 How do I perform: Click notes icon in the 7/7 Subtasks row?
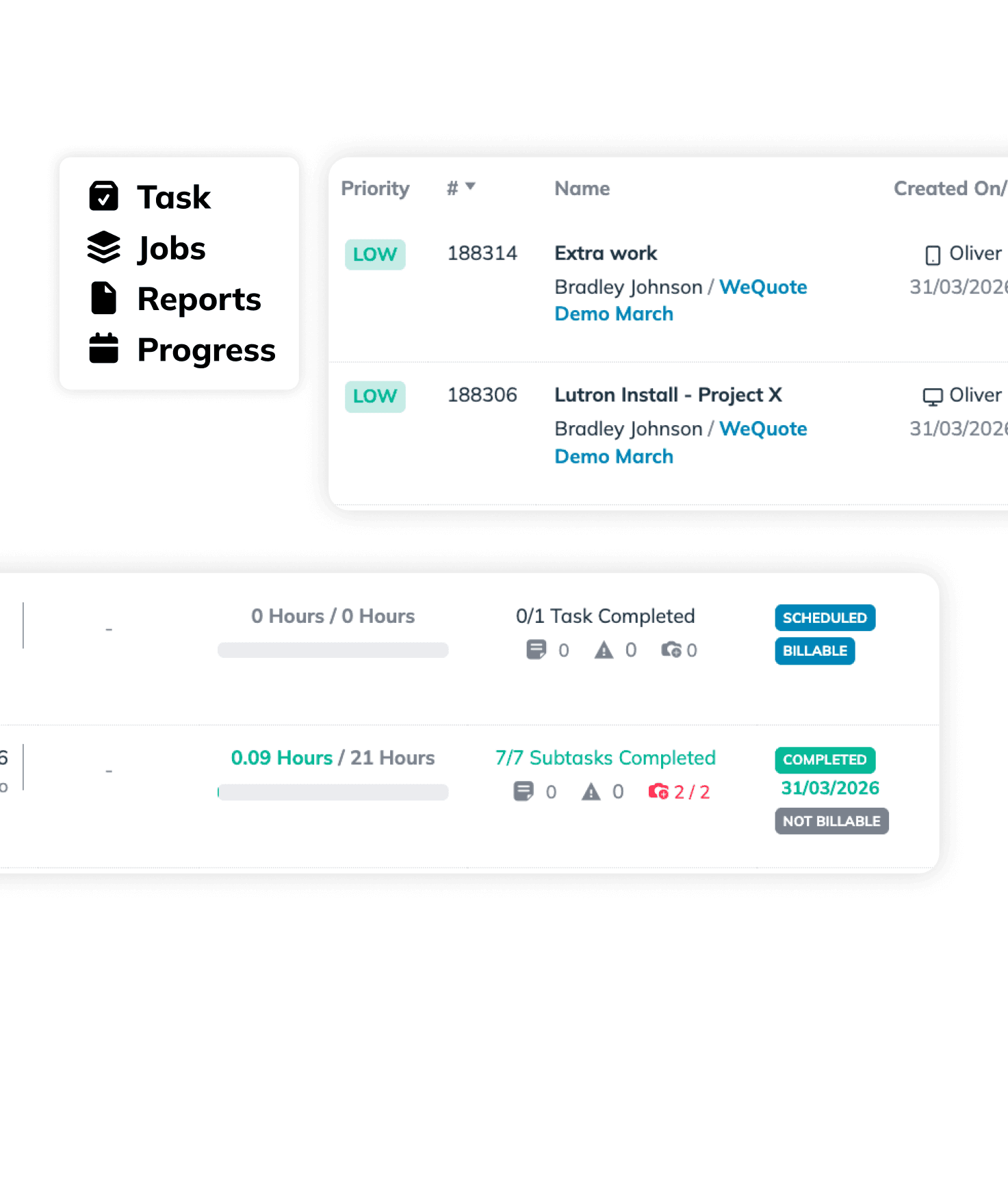pyautogui.click(x=524, y=791)
